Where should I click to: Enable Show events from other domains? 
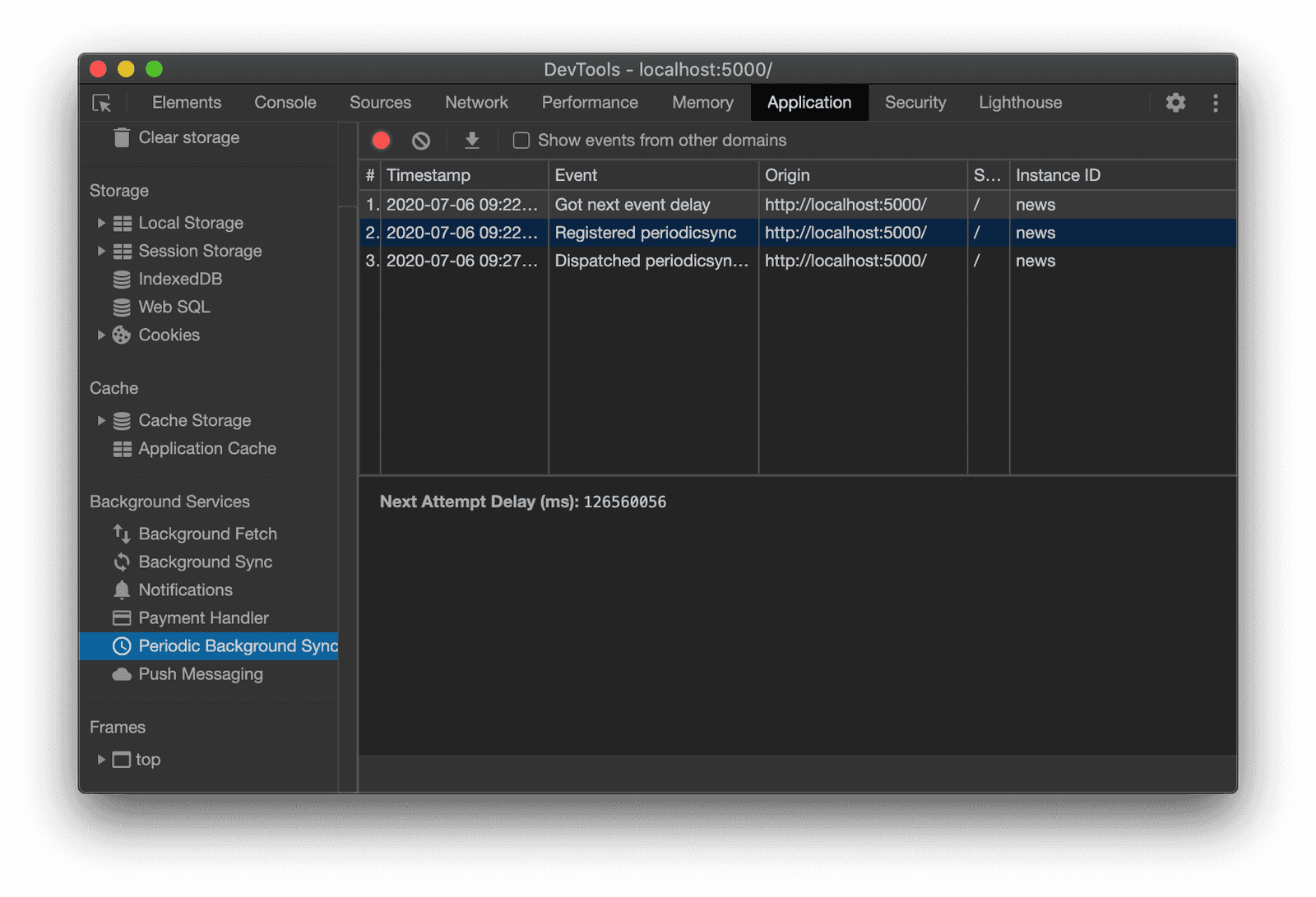521,141
